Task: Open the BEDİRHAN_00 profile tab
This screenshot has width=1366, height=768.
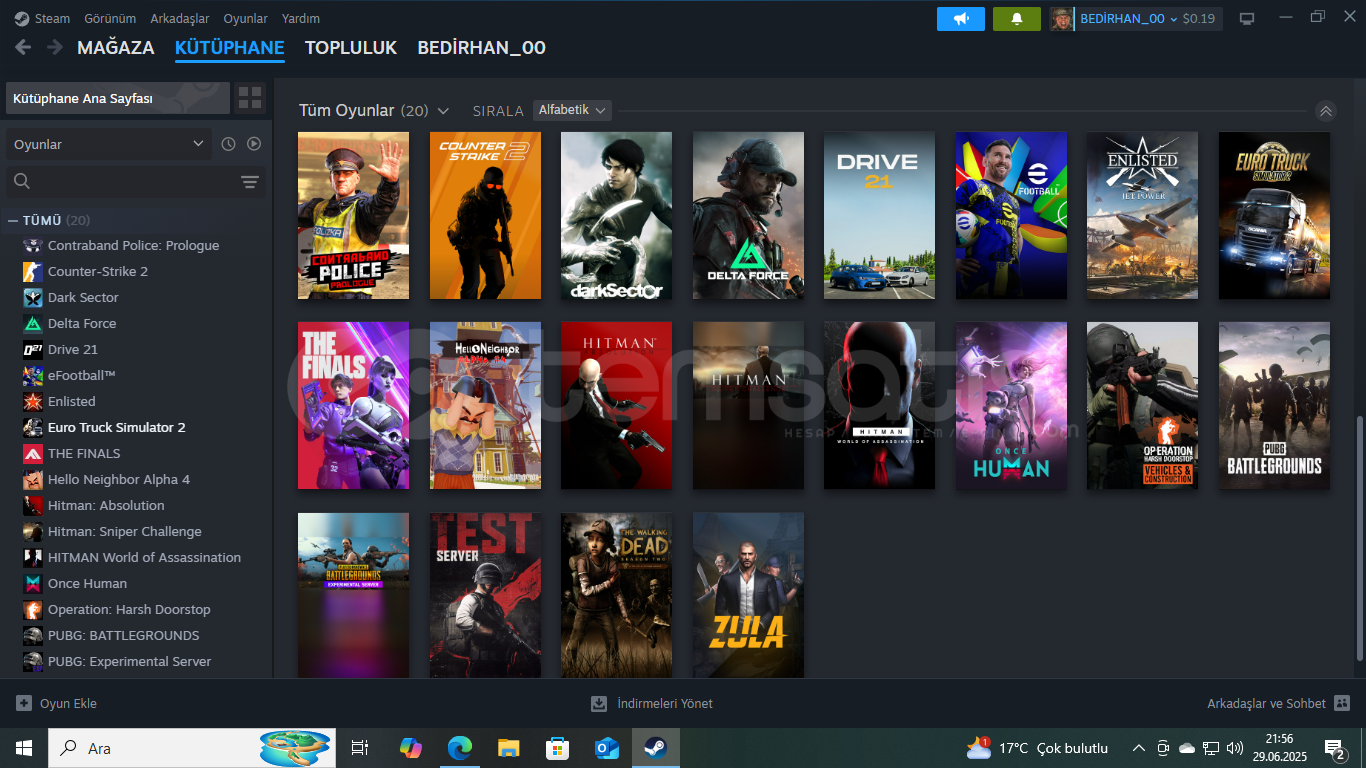Action: coord(481,48)
